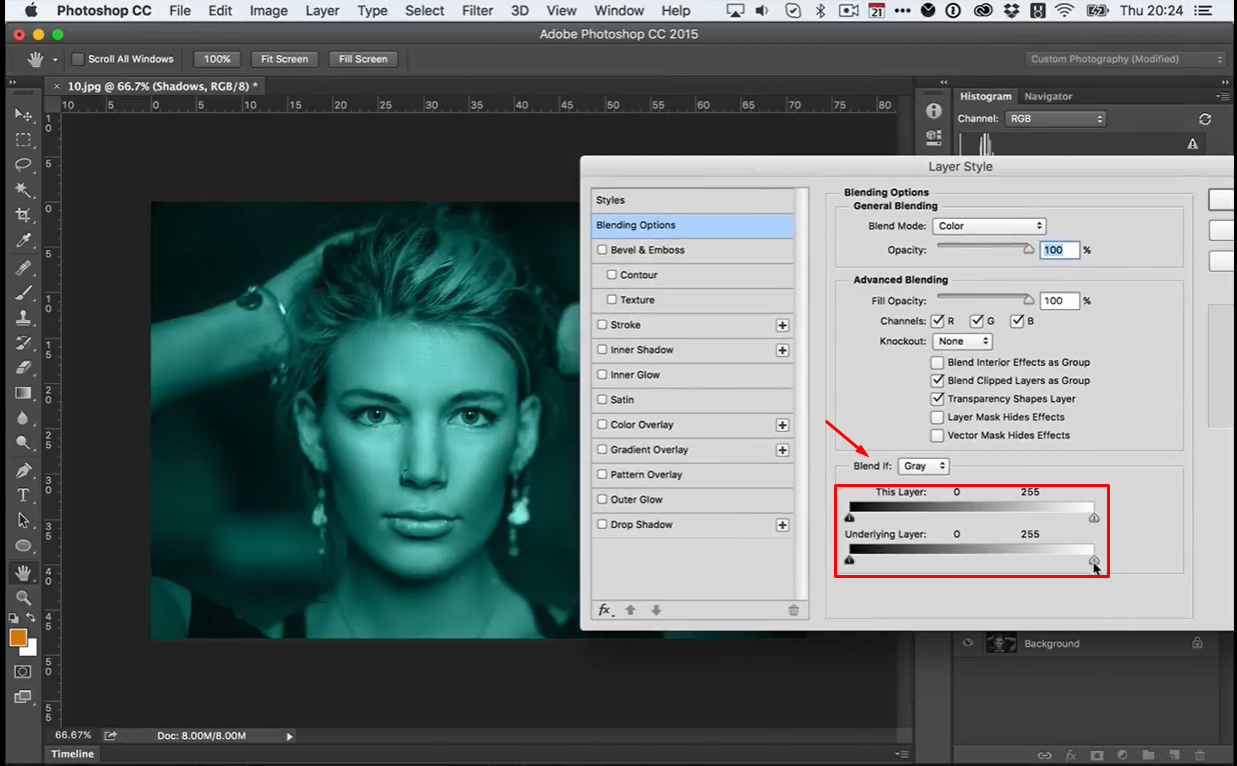Delete layer using Layers panel trash
The image size is (1237, 766).
1200,755
